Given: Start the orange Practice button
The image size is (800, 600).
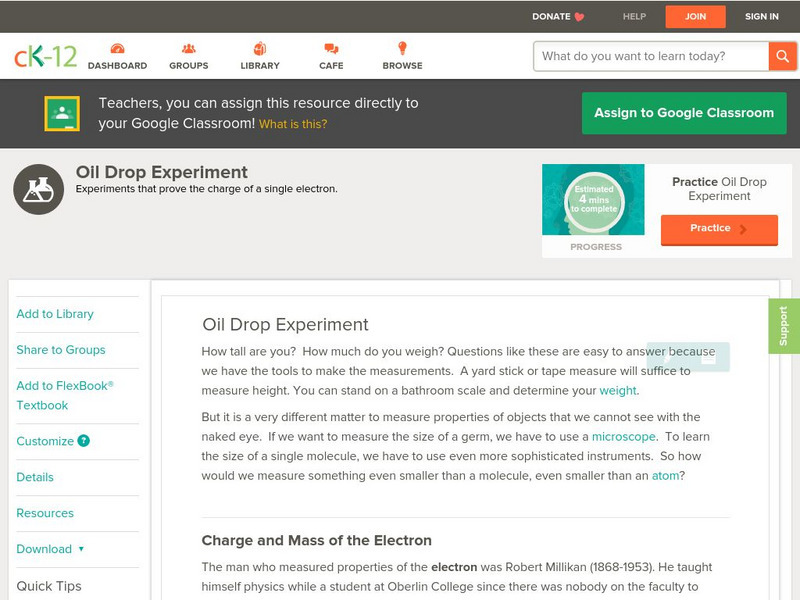Looking at the screenshot, I should [718, 229].
